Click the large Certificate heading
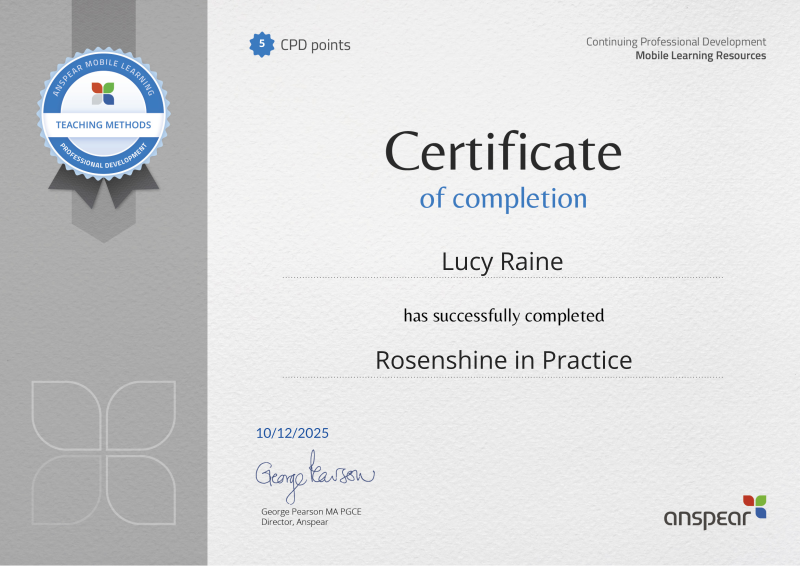This screenshot has height=566, width=800. tap(503, 152)
